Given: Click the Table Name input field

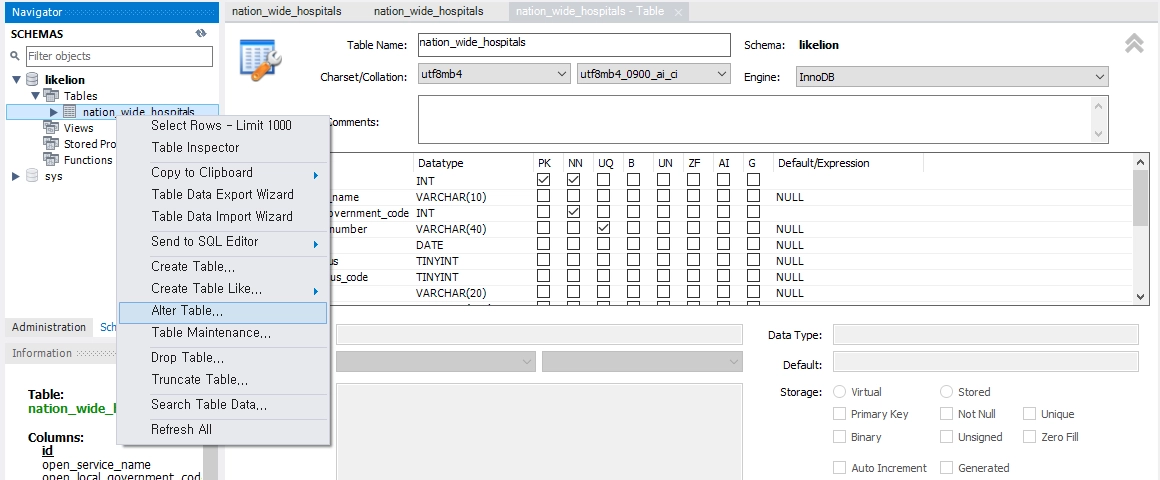Looking at the screenshot, I should pyautogui.click(x=574, y=44).
